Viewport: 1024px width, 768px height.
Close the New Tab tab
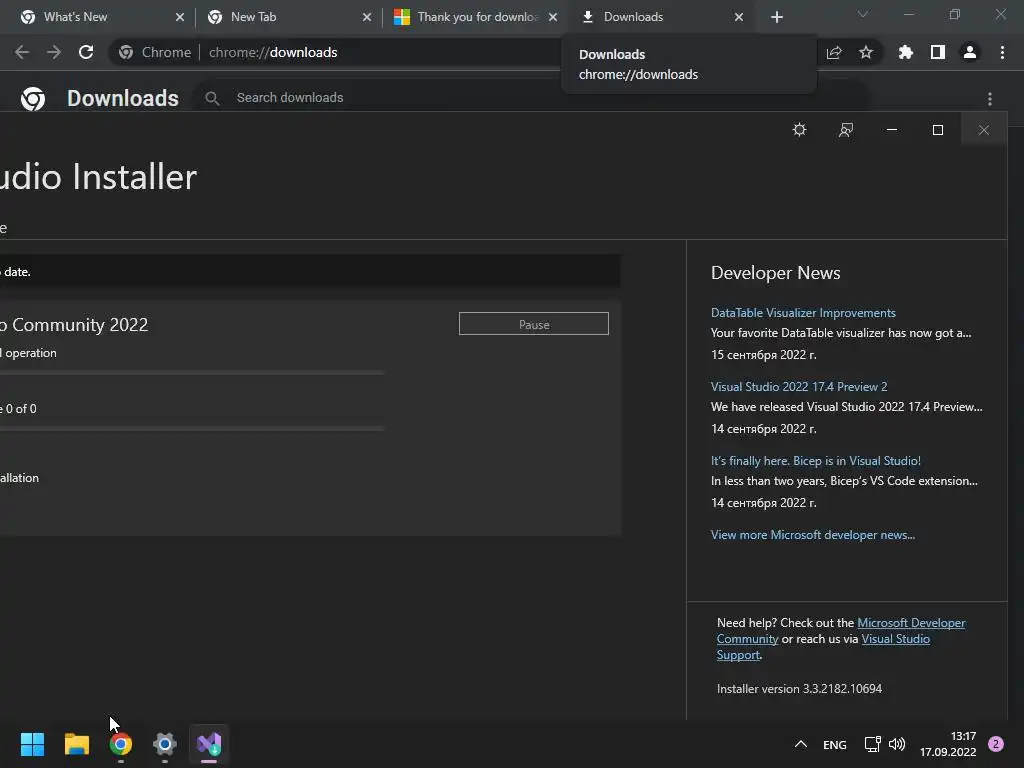[366, 18]
